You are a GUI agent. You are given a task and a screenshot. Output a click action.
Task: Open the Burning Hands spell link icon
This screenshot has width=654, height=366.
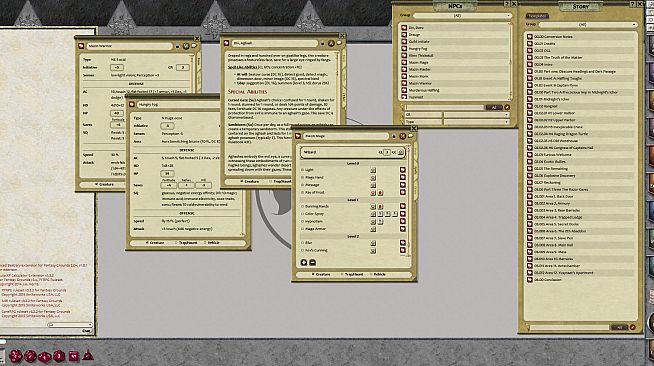tap(402, 206)
